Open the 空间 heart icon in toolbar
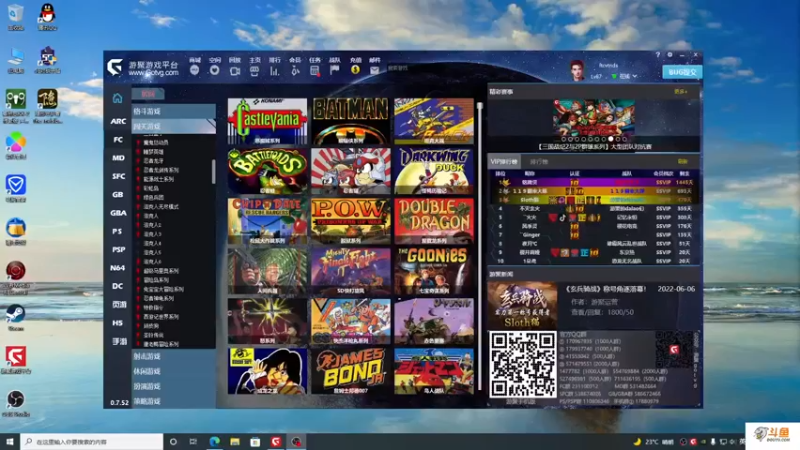This screenshot has width=800, height=450. coord(214,70)
